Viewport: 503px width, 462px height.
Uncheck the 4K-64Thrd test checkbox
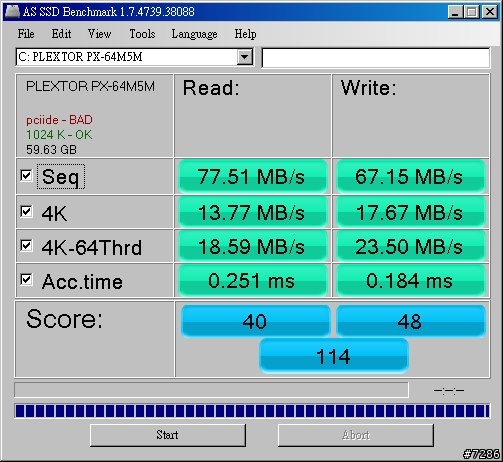point(26,246)
